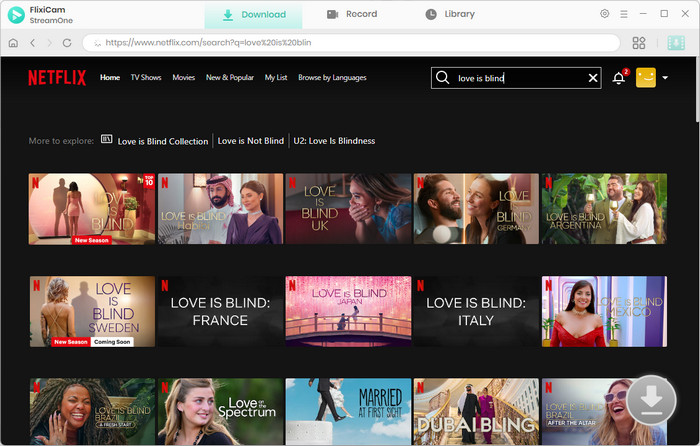
Task: Open Movies menu item
Action: pos(183,78)
